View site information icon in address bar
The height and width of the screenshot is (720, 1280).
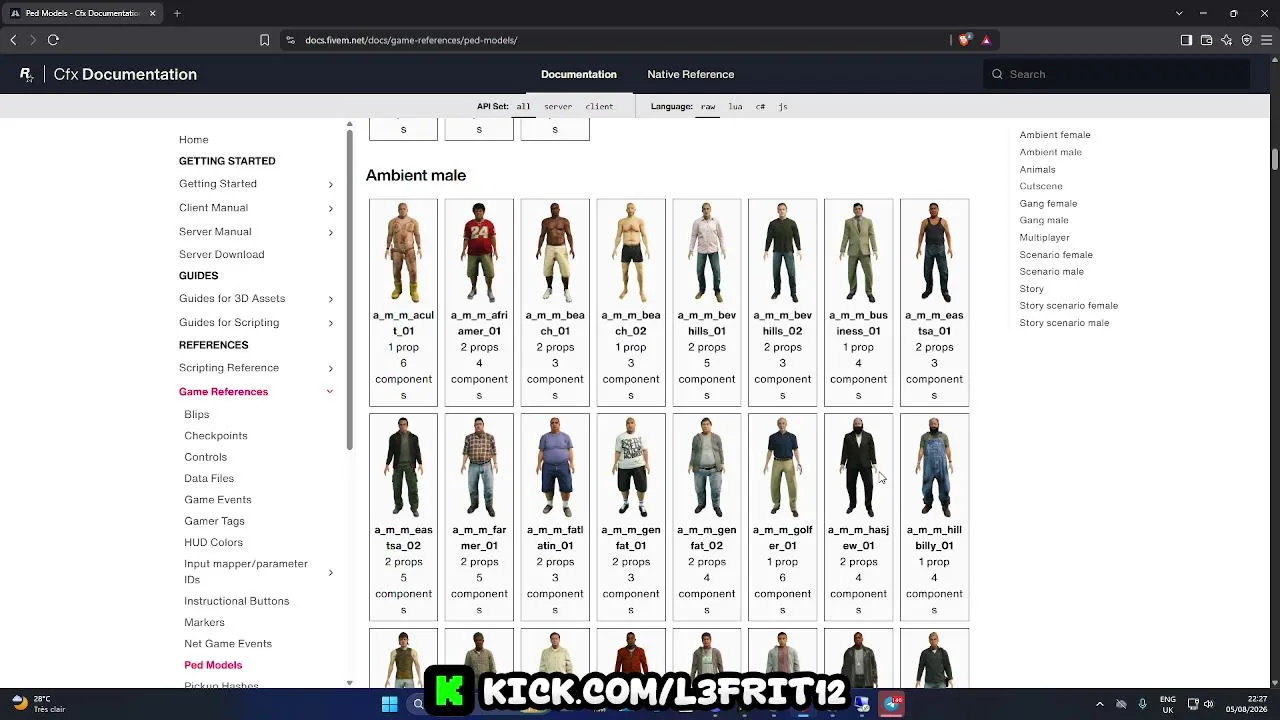pos(290,40)
